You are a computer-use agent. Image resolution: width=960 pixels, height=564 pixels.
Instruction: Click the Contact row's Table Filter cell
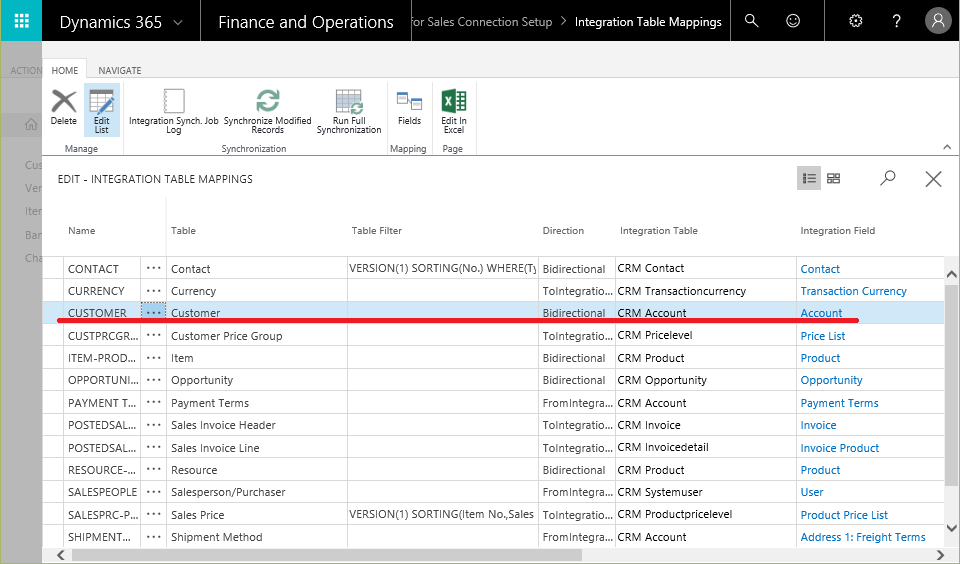(x=443, y=268)
